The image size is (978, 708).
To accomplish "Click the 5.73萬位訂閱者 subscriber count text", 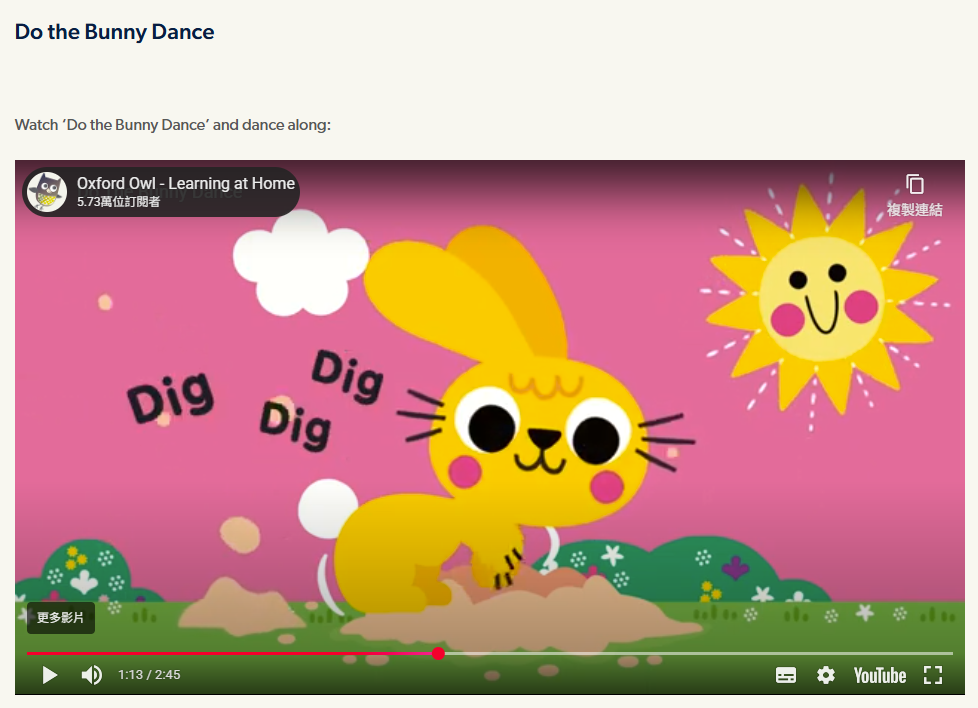I will [x=118, y=202].
